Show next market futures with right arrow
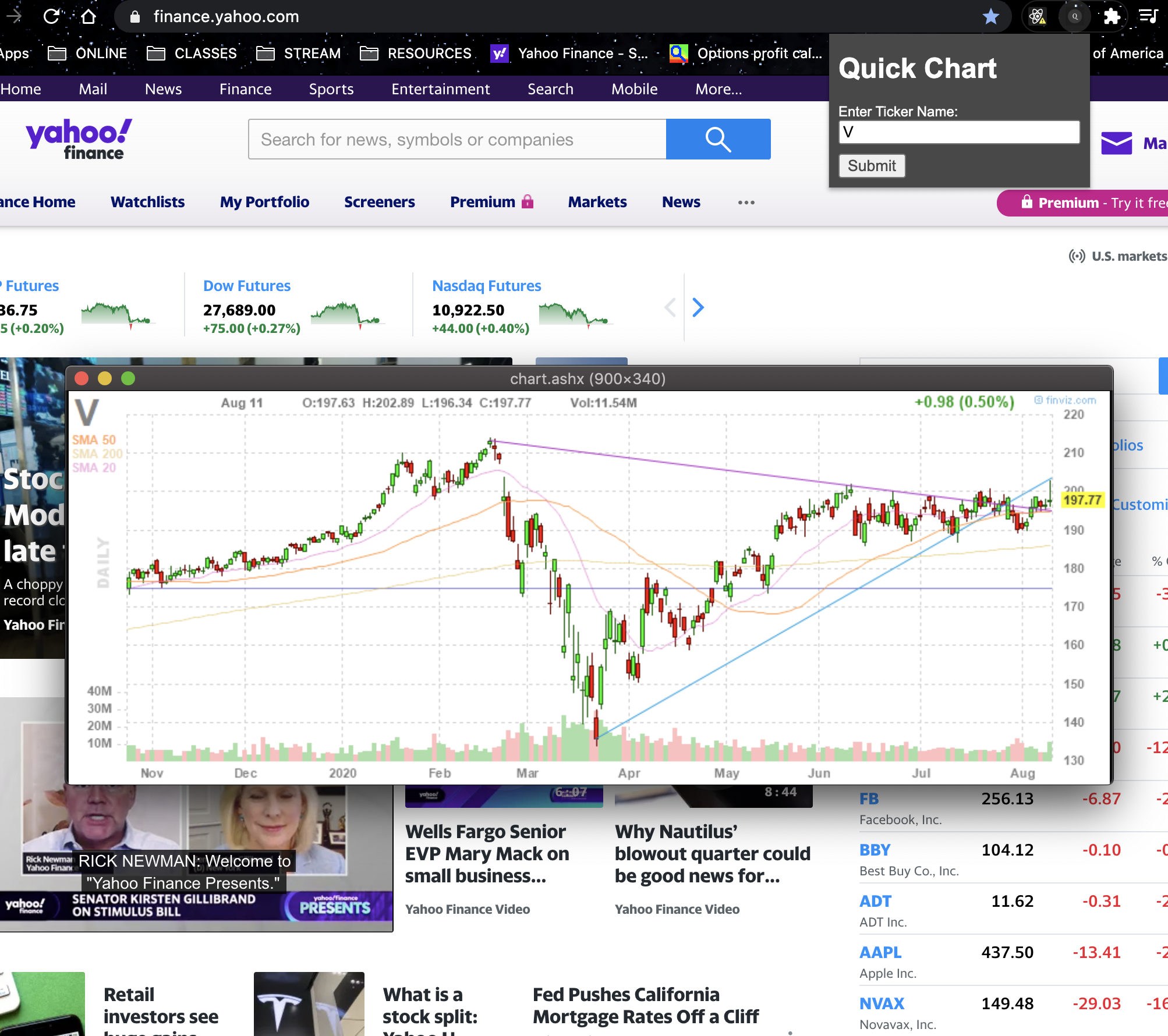Screen dimensions: 1168x1036 pos(698,307)
